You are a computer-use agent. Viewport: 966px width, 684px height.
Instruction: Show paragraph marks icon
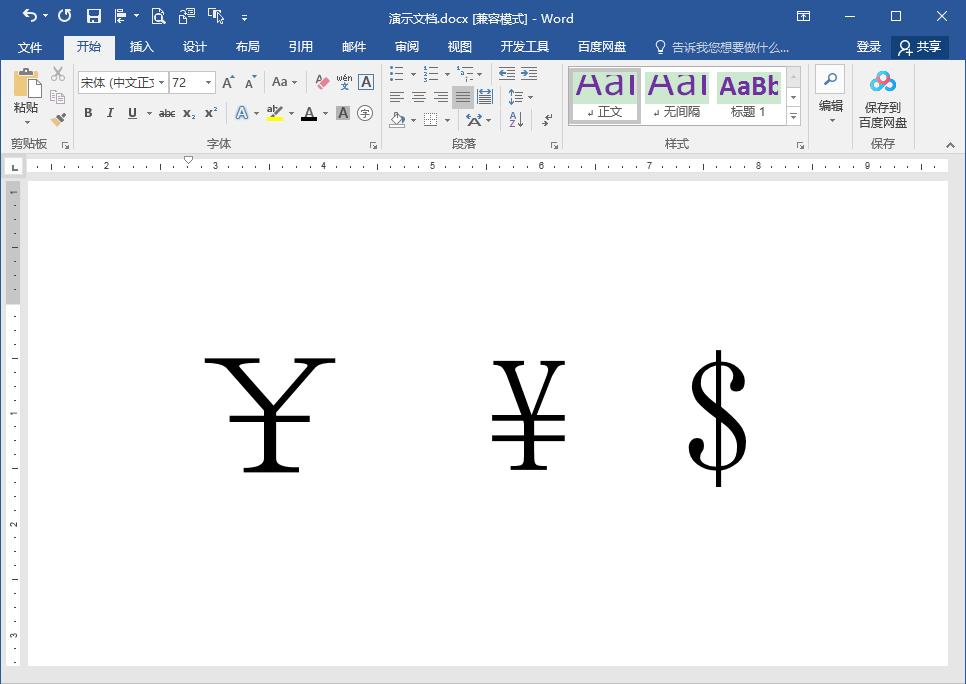pyautogui.click(x=547, y=120)
